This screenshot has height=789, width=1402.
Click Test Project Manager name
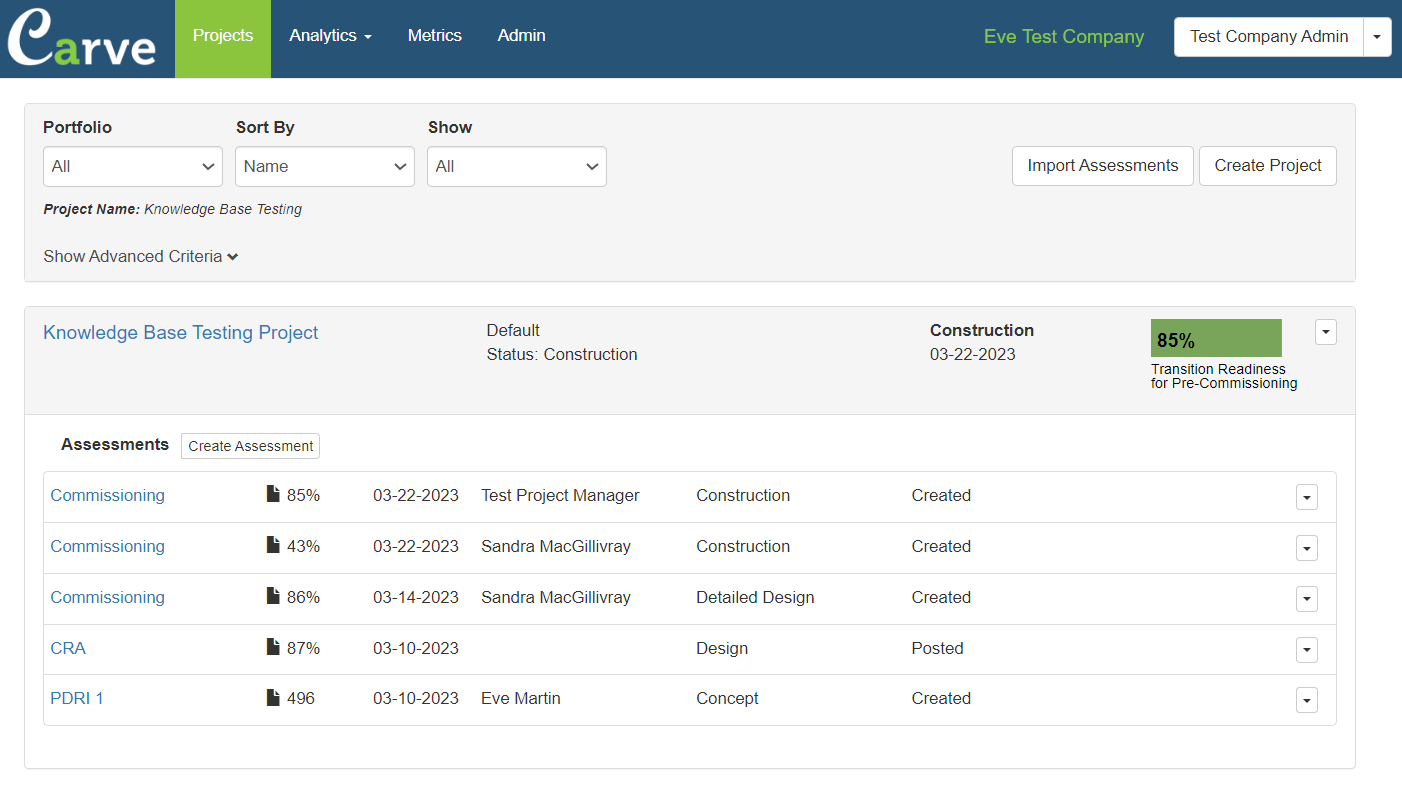tap(560, 496)
